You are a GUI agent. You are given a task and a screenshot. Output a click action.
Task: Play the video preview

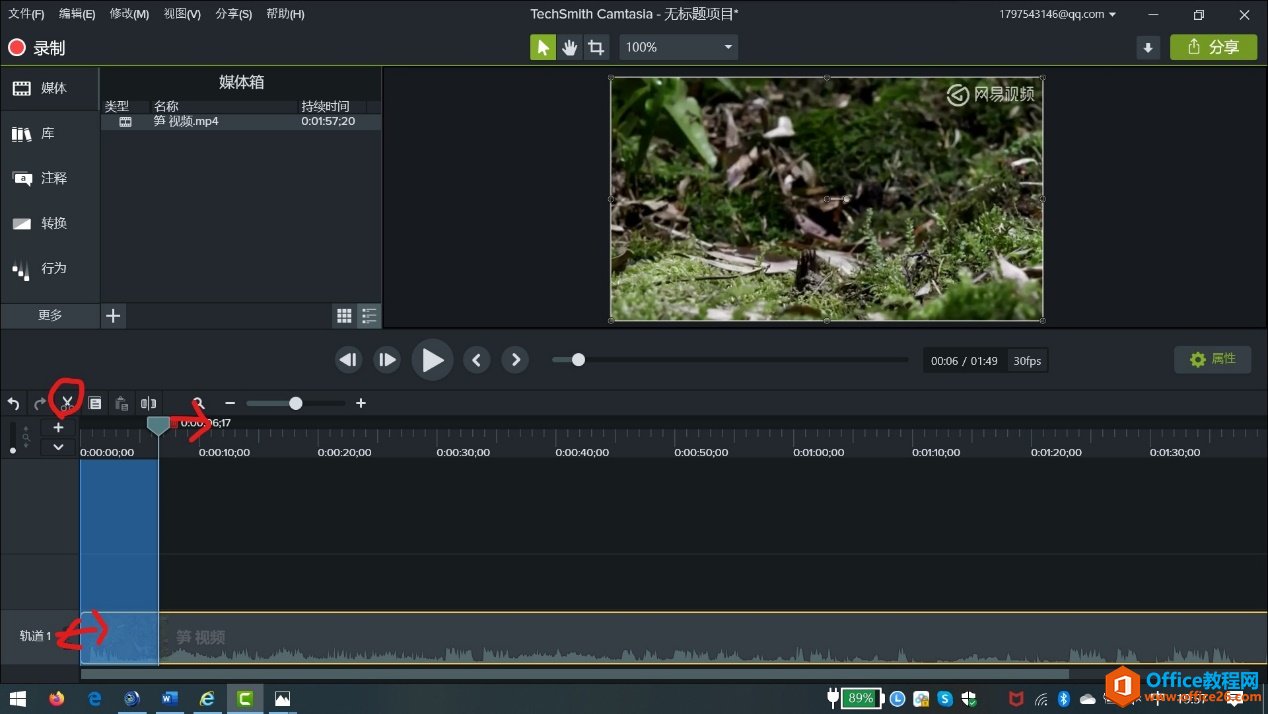pos(432,360)
